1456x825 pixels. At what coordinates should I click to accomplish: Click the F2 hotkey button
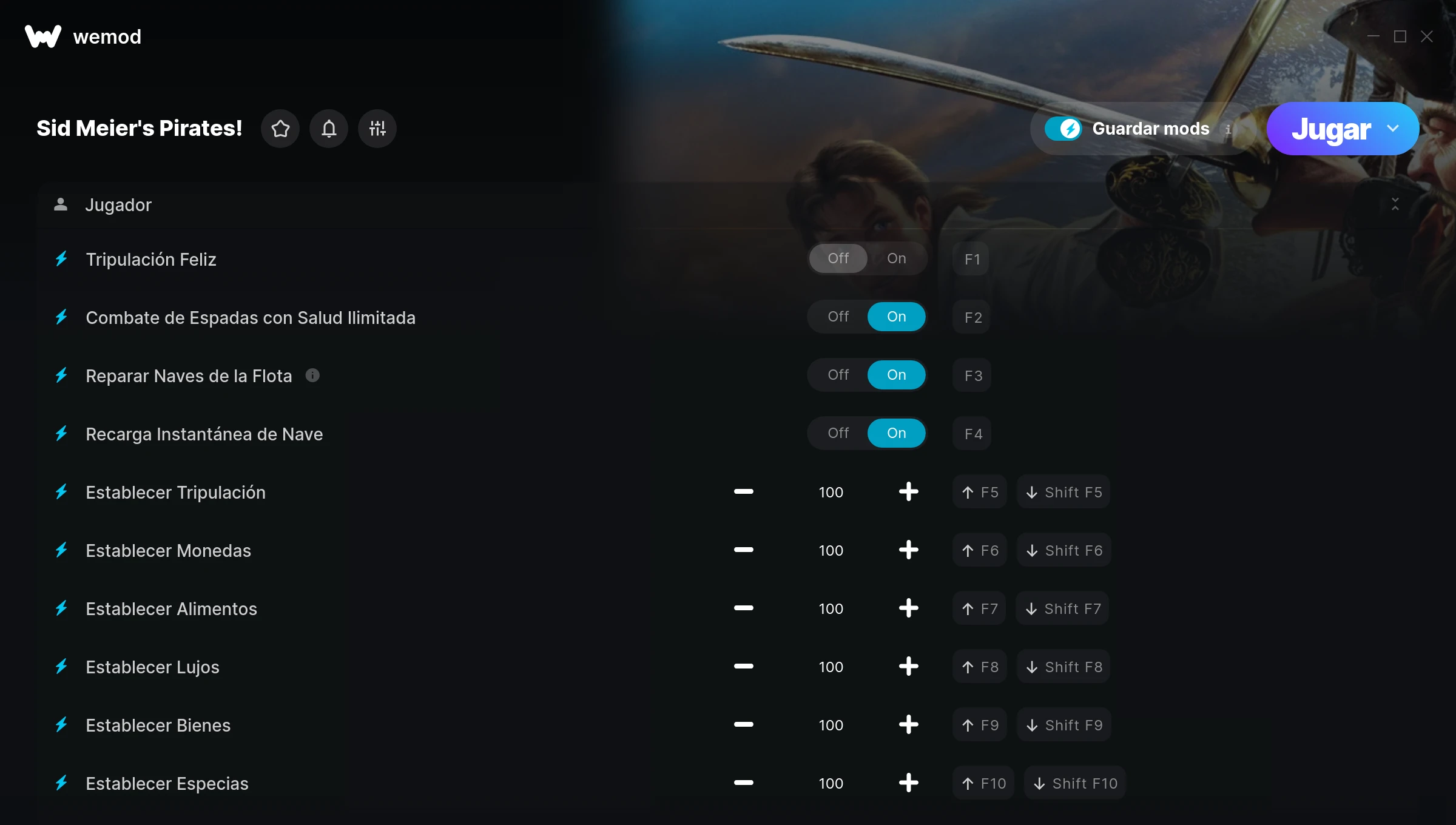972,317
